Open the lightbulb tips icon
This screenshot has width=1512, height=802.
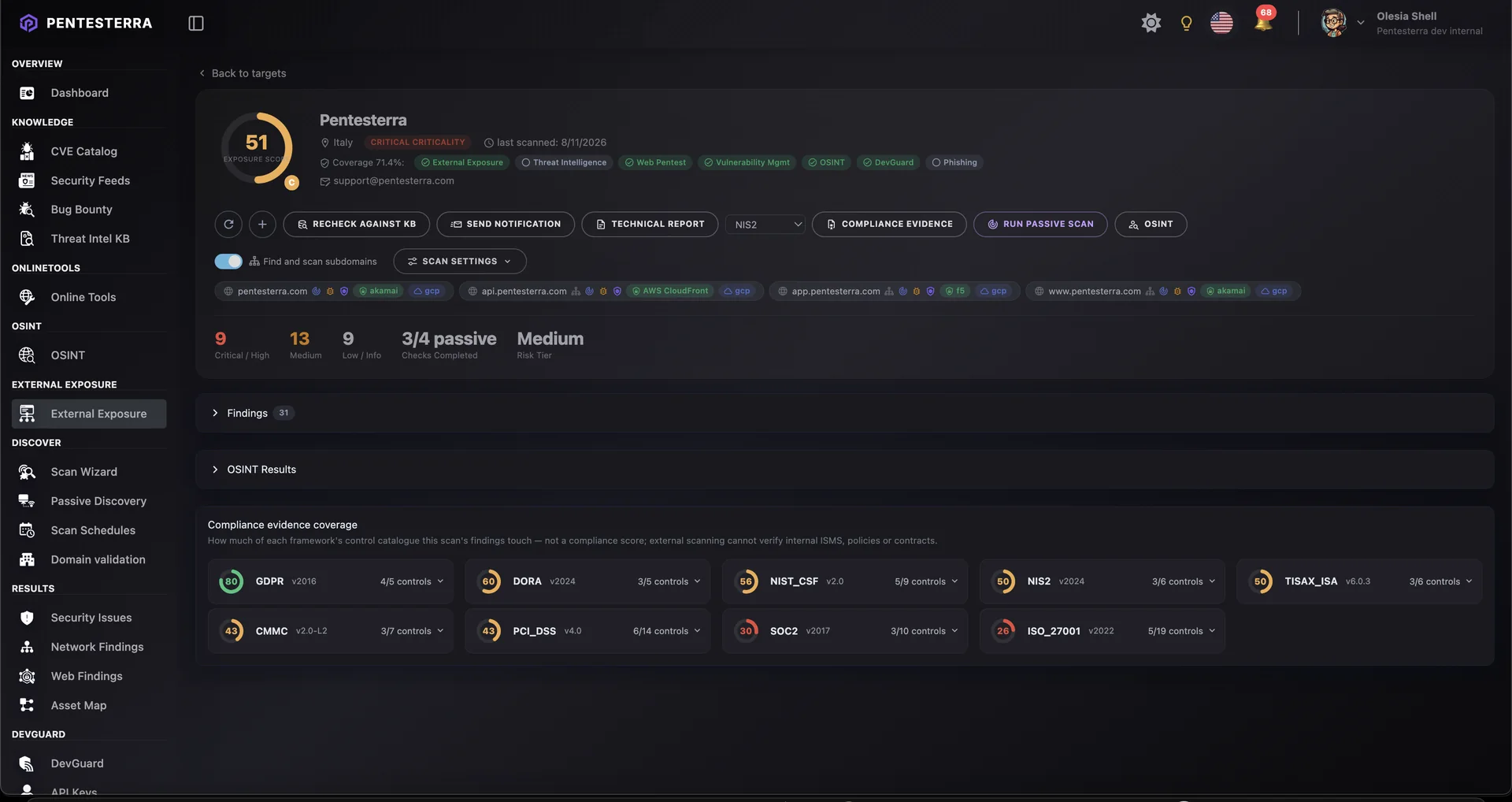1186,23
